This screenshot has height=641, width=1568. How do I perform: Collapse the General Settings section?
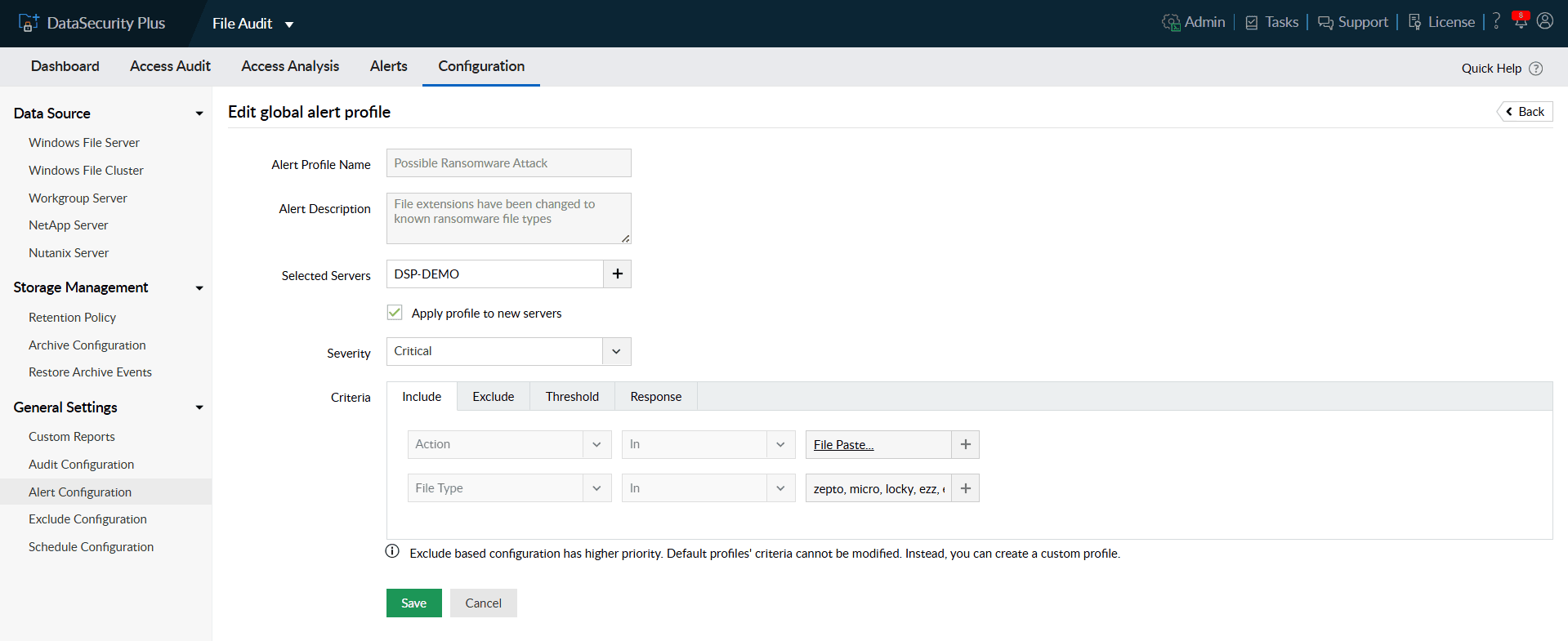tap(199, 407)
